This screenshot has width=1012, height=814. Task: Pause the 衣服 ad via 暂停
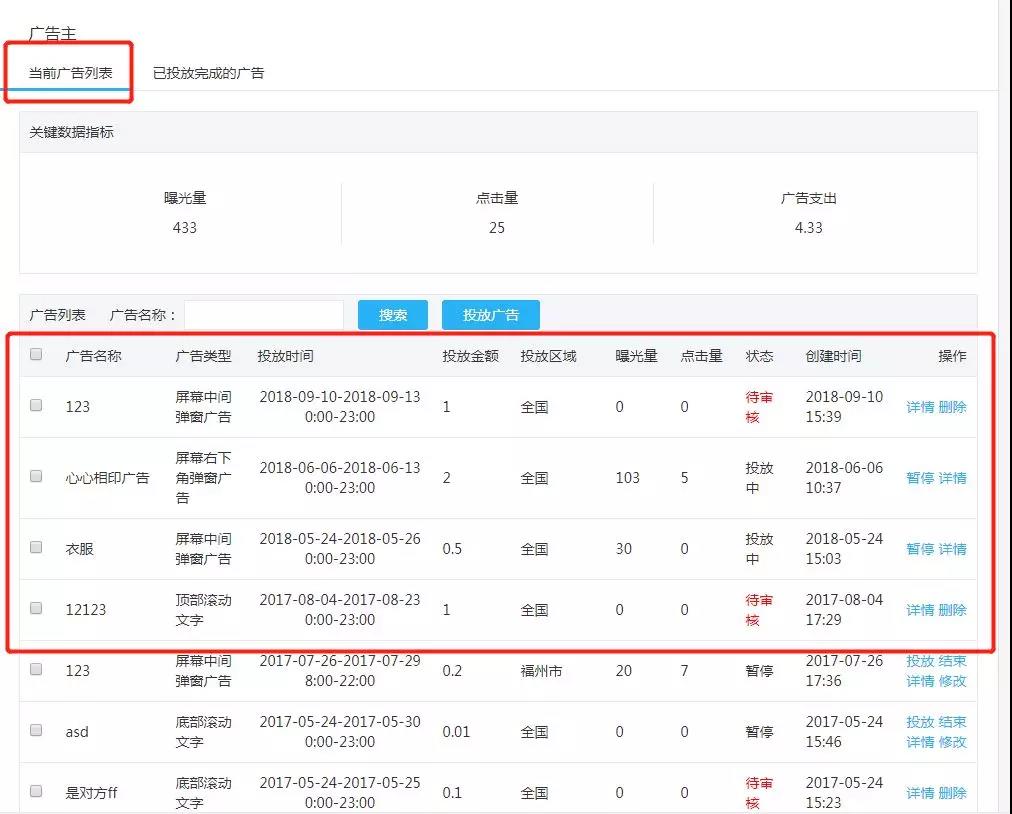coord(920,549)
